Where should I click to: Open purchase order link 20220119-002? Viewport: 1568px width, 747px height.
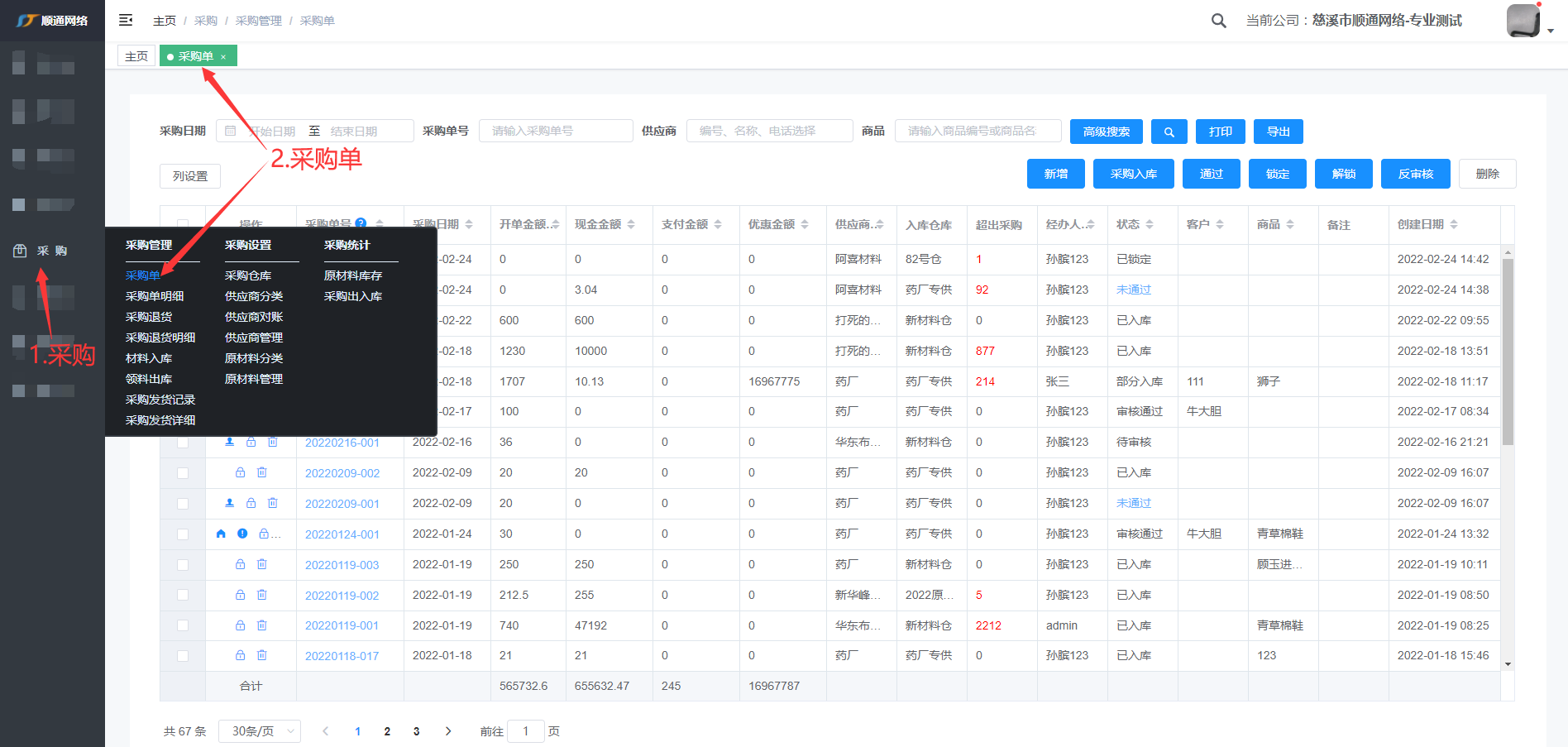pos(342,596)
